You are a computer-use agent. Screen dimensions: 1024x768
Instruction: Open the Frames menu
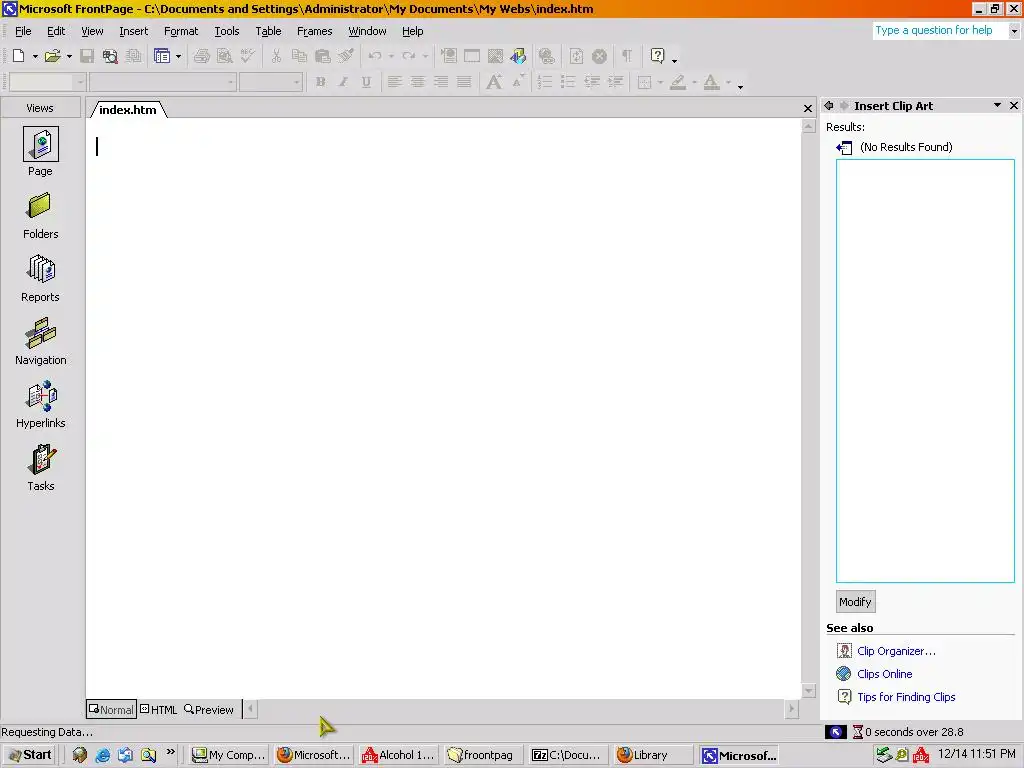click(314, 31)
